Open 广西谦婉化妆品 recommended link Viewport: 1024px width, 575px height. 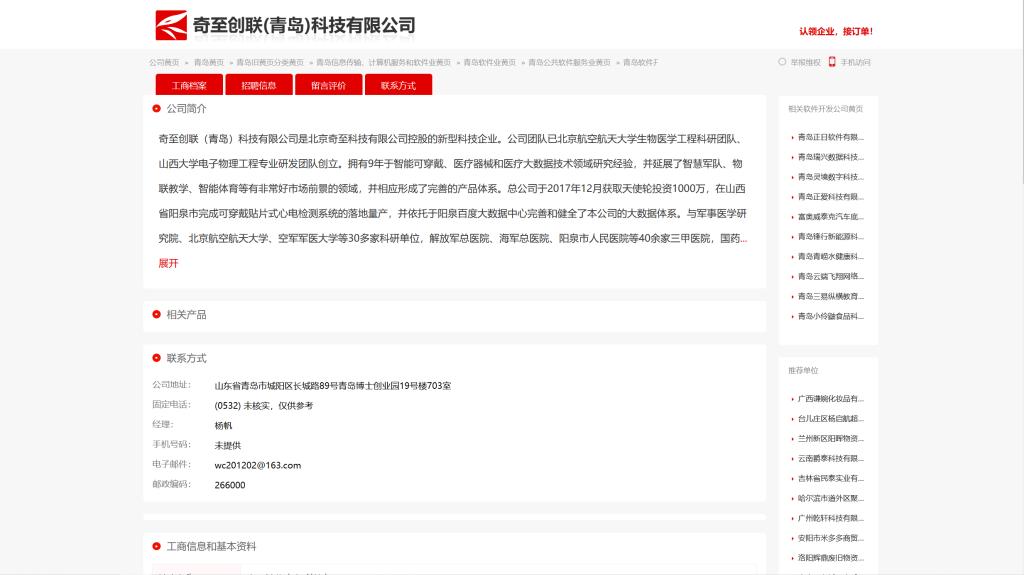830,399
